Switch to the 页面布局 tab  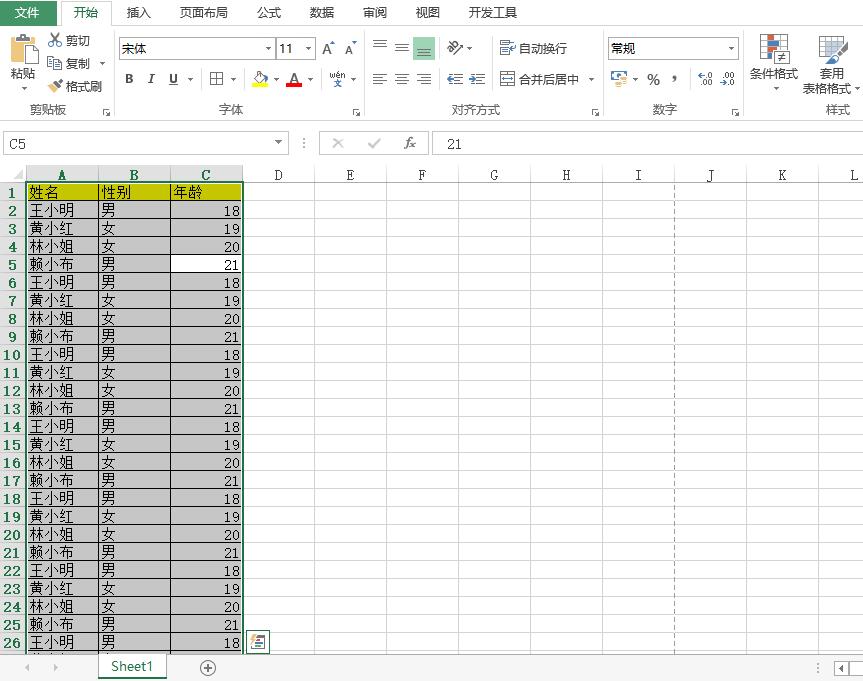(x=203, y=13)
